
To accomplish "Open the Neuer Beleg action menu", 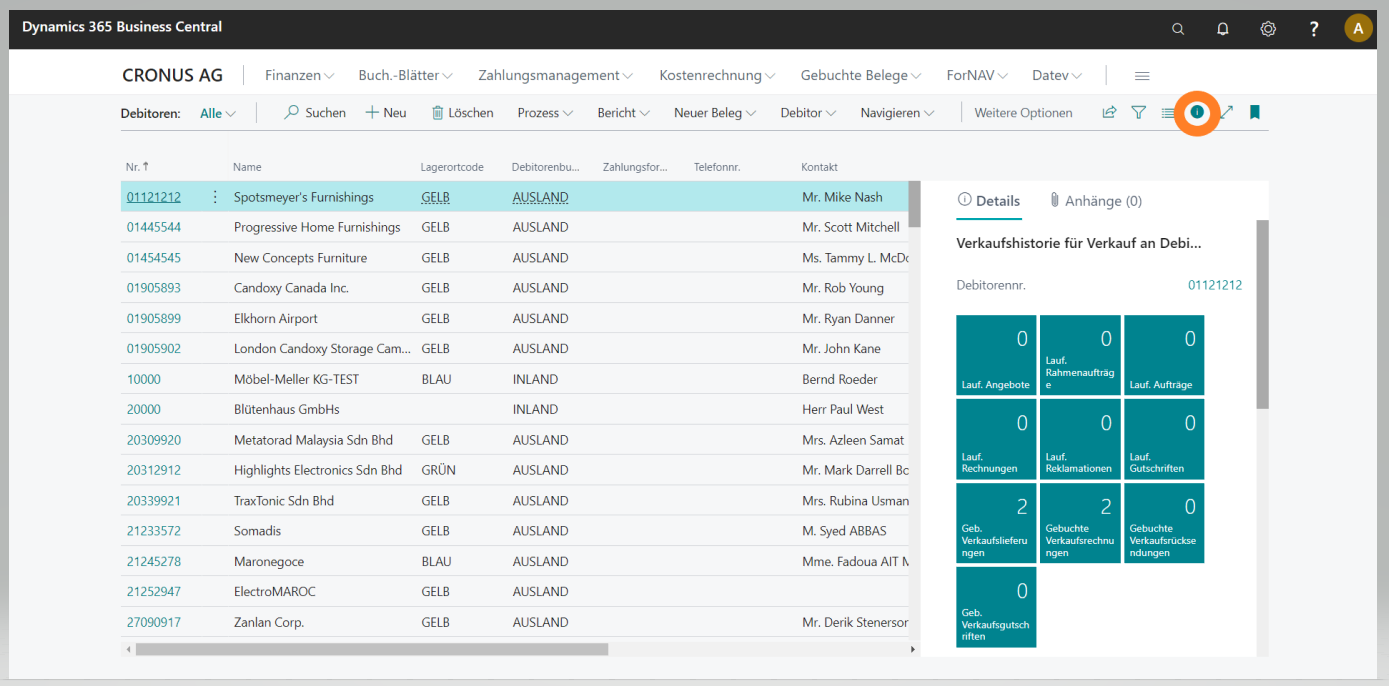I will [715, 113].
